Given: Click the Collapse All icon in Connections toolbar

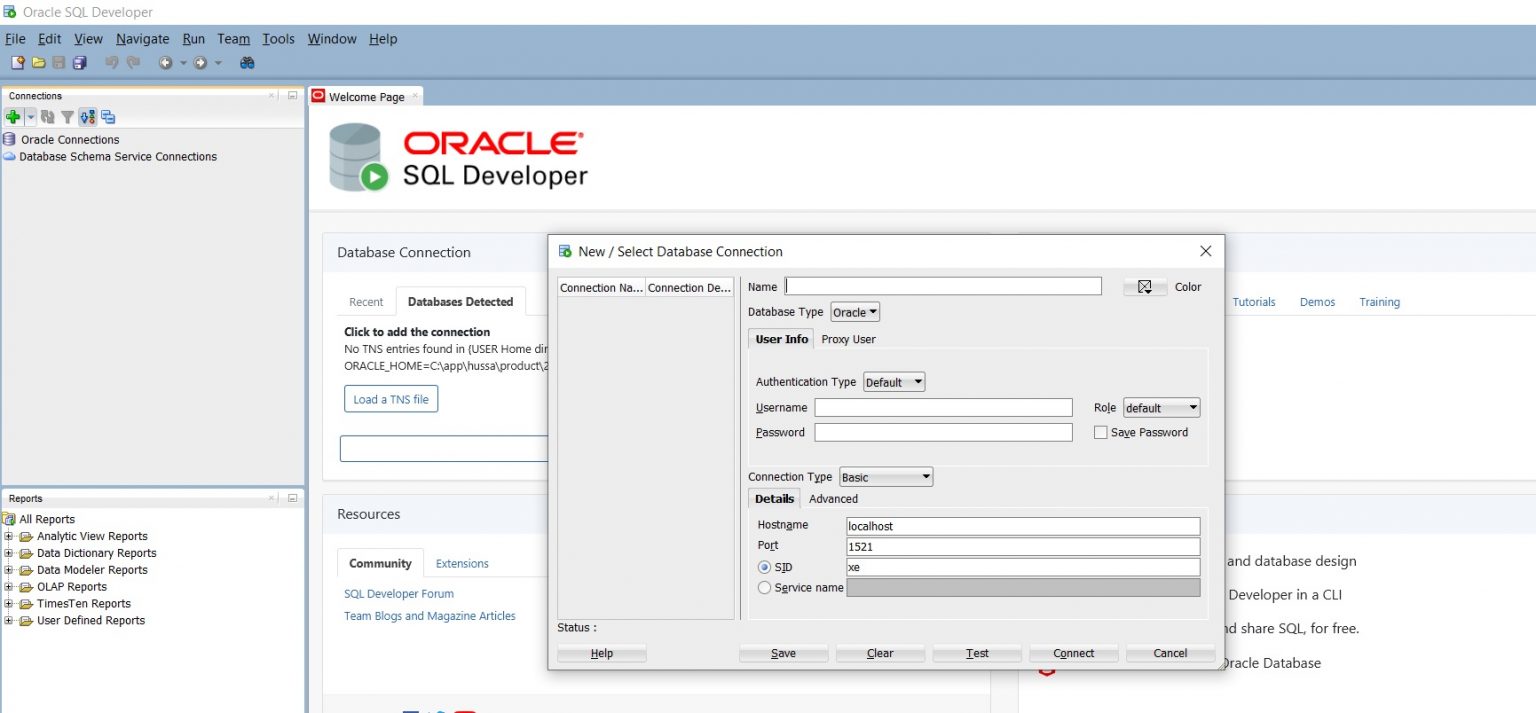Looking at the screenshot, I should coord(108,117).
